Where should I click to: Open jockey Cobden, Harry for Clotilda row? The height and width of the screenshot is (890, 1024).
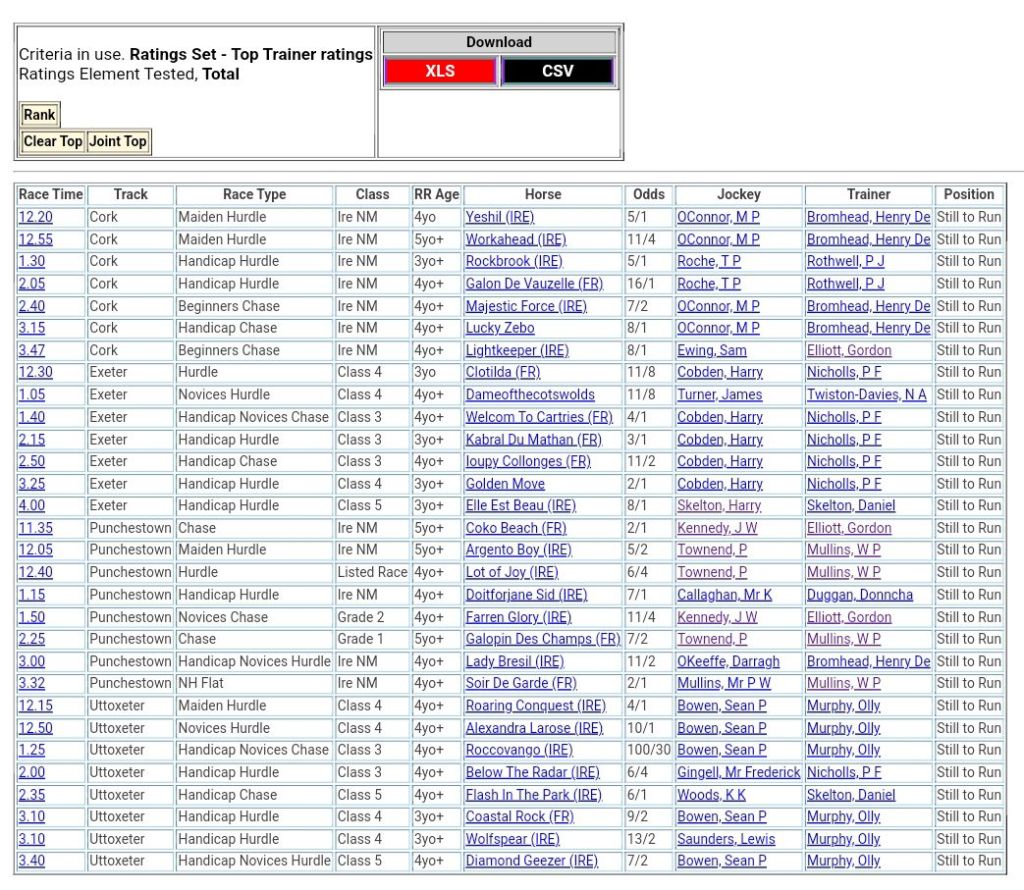(x=719, y=372)
